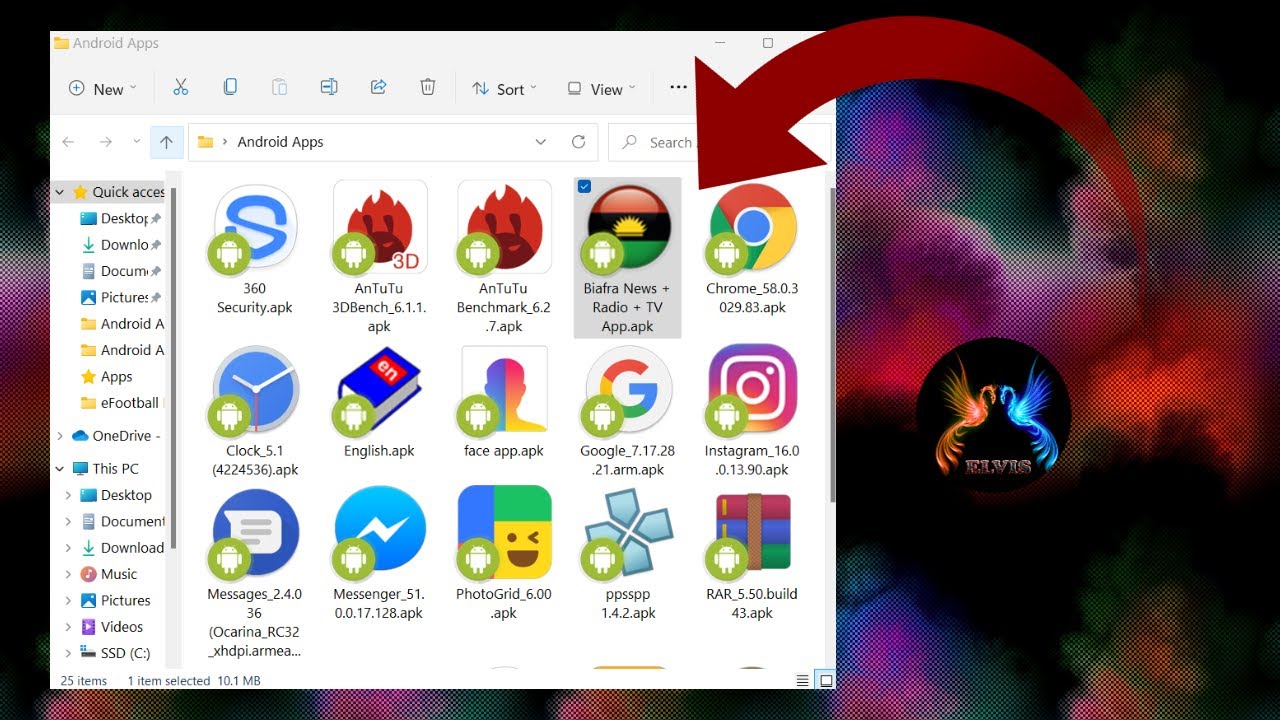Select the Messages_2.4.036 apk file
Screen dimensions: 1280x720
(x=255, y=574)
